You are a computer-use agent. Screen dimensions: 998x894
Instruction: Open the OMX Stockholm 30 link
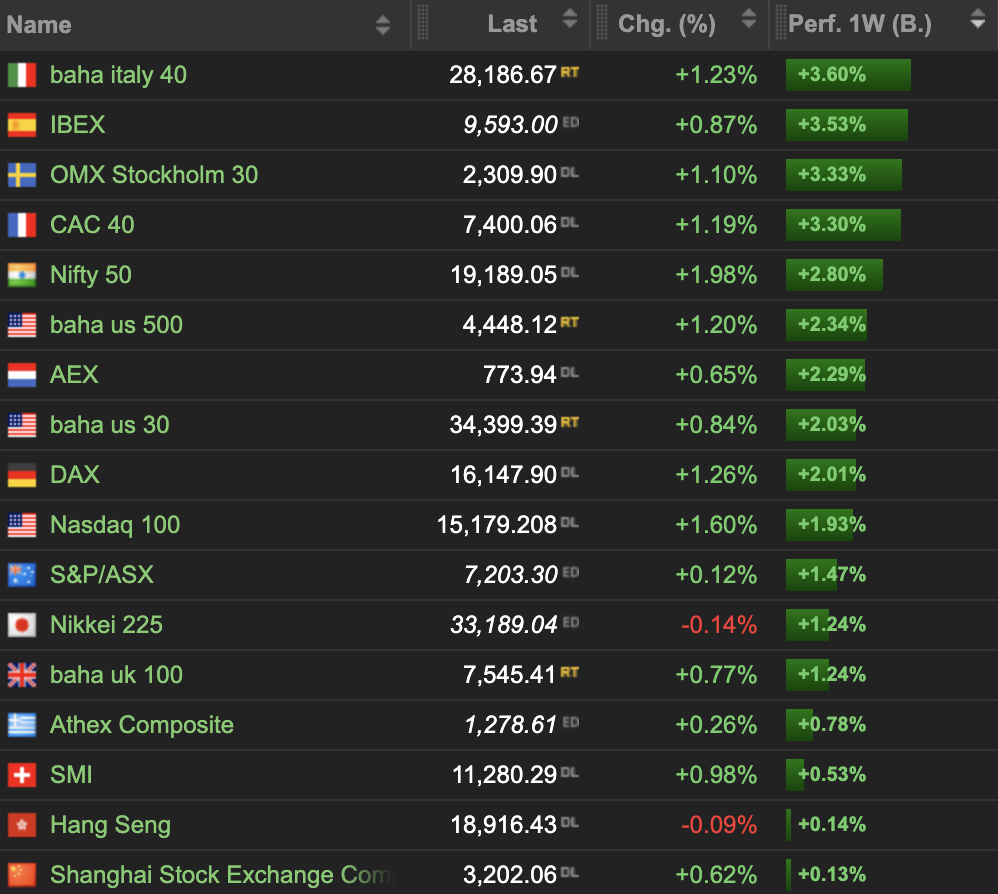click(x=154, y=175)
